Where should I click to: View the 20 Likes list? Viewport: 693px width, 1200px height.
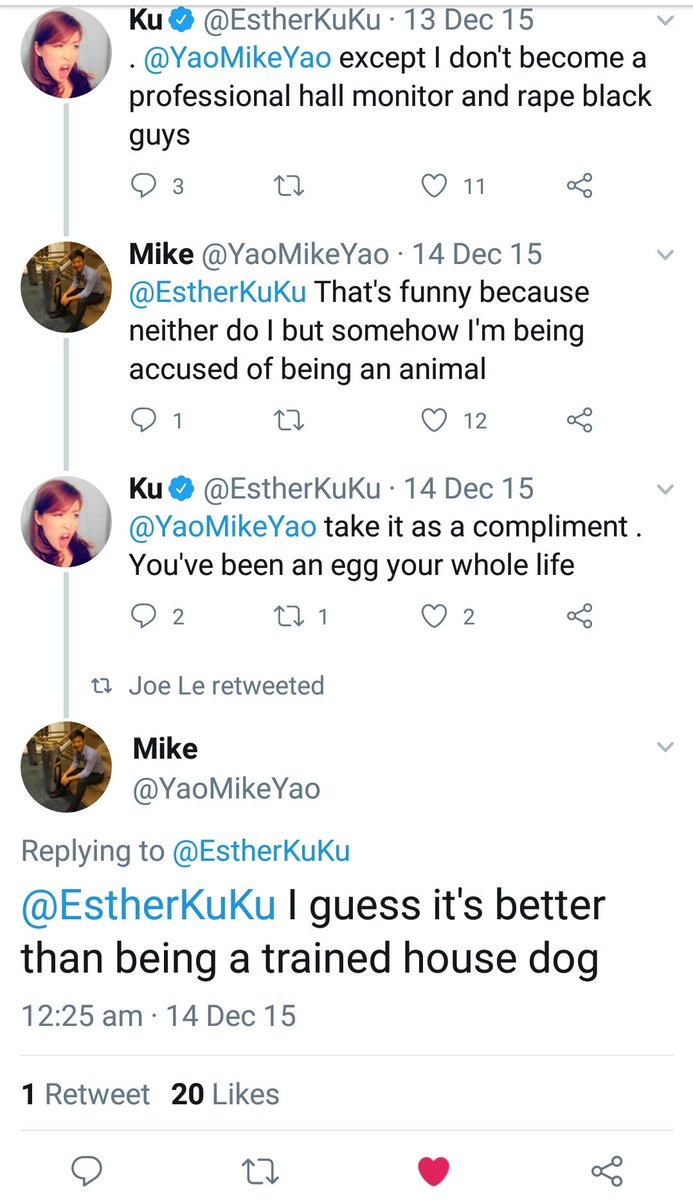[225, 1094]
